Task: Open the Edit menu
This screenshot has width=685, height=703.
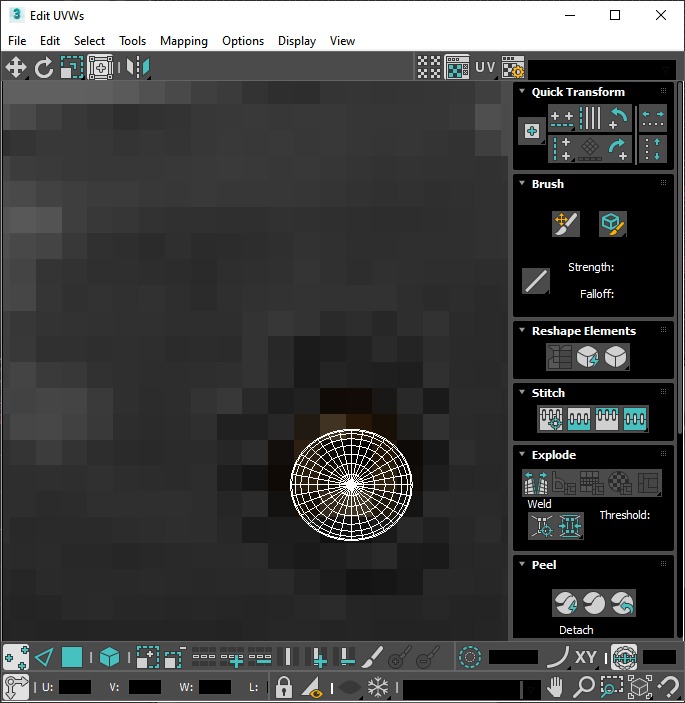Action: [50, 41]
